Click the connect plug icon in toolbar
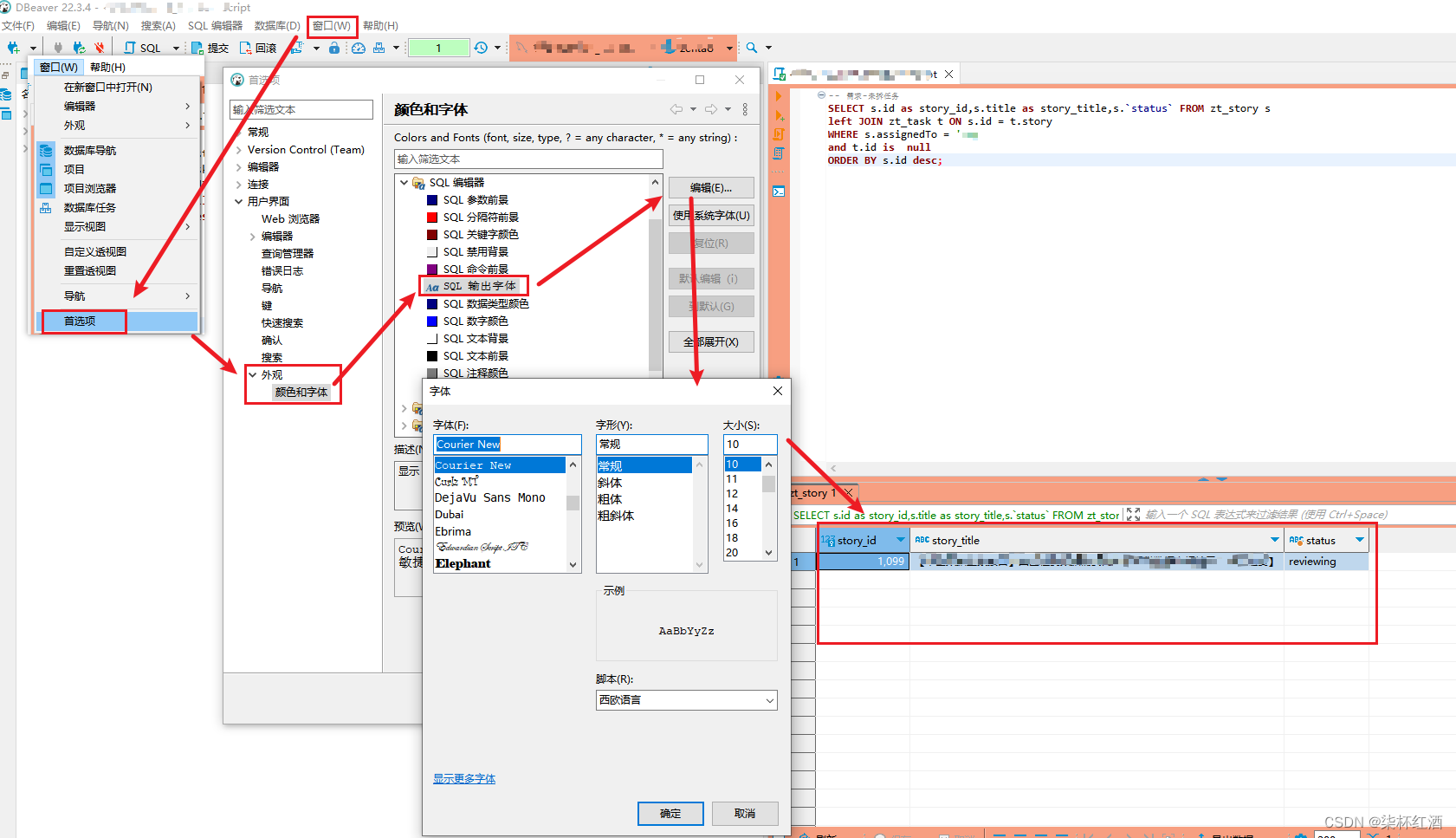This screenshot has height=838, width=1456. coord(58,48)
